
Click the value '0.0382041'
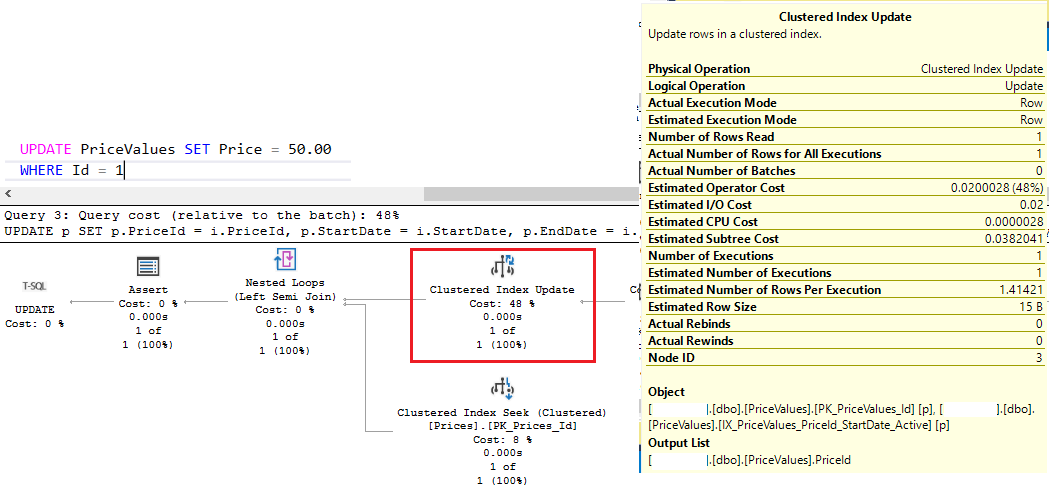point(1016,239)
